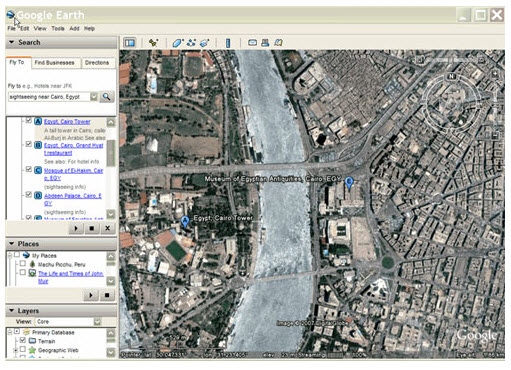Open The Life and Times of John Muir link

[x=71, y=277]
